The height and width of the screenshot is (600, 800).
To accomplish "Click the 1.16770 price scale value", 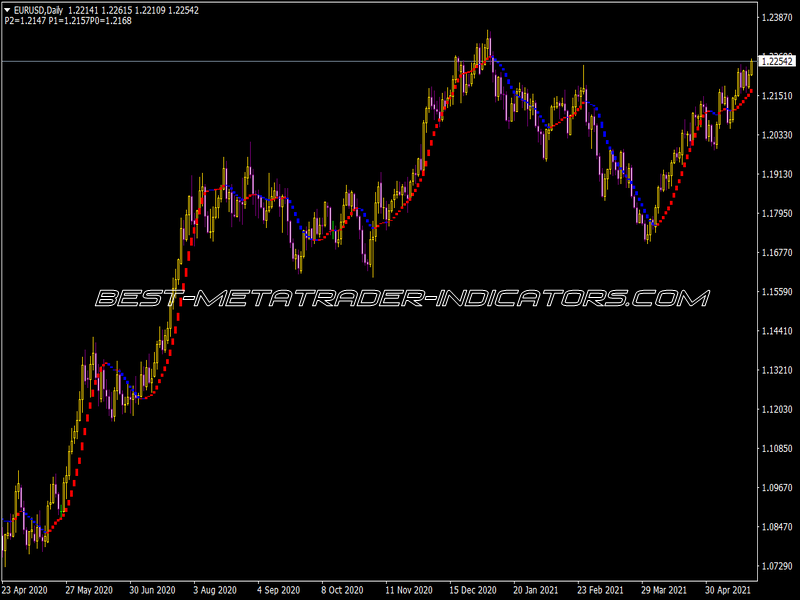I will (x=777, y=253).
